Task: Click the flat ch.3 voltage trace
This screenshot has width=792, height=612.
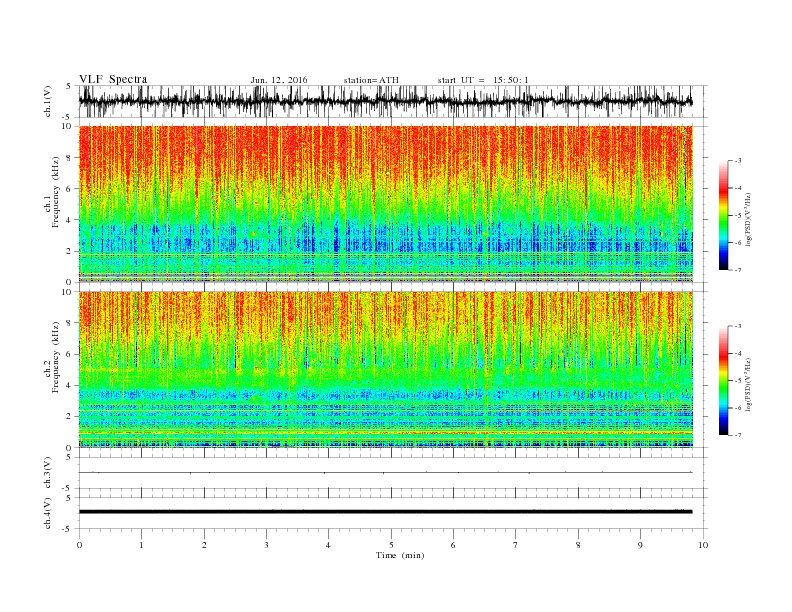Action: [386, 473]
